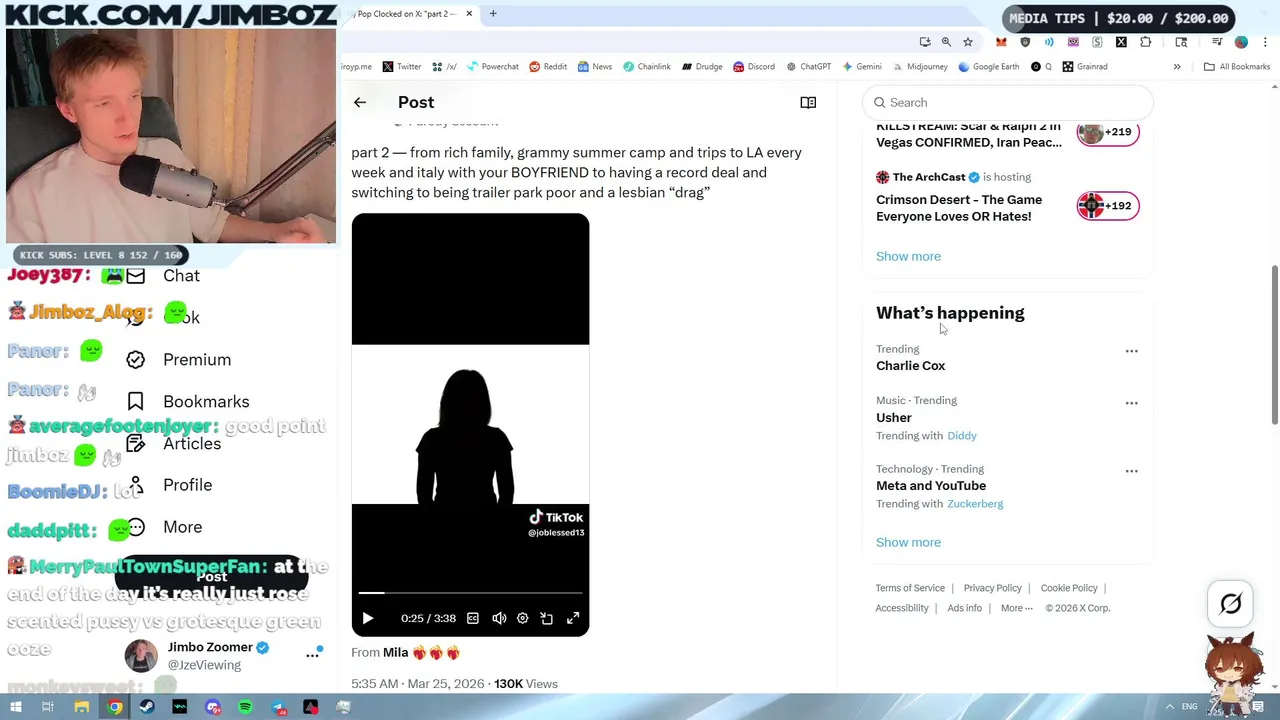Image resolution: width=1280 pixels, height=720 pixels.
Task: Open Zuckerberg related trend link
Action: pos(975,504)
